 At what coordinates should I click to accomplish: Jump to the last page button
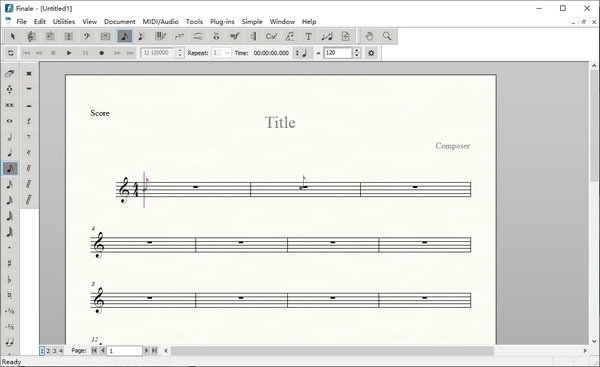(154, 351)
